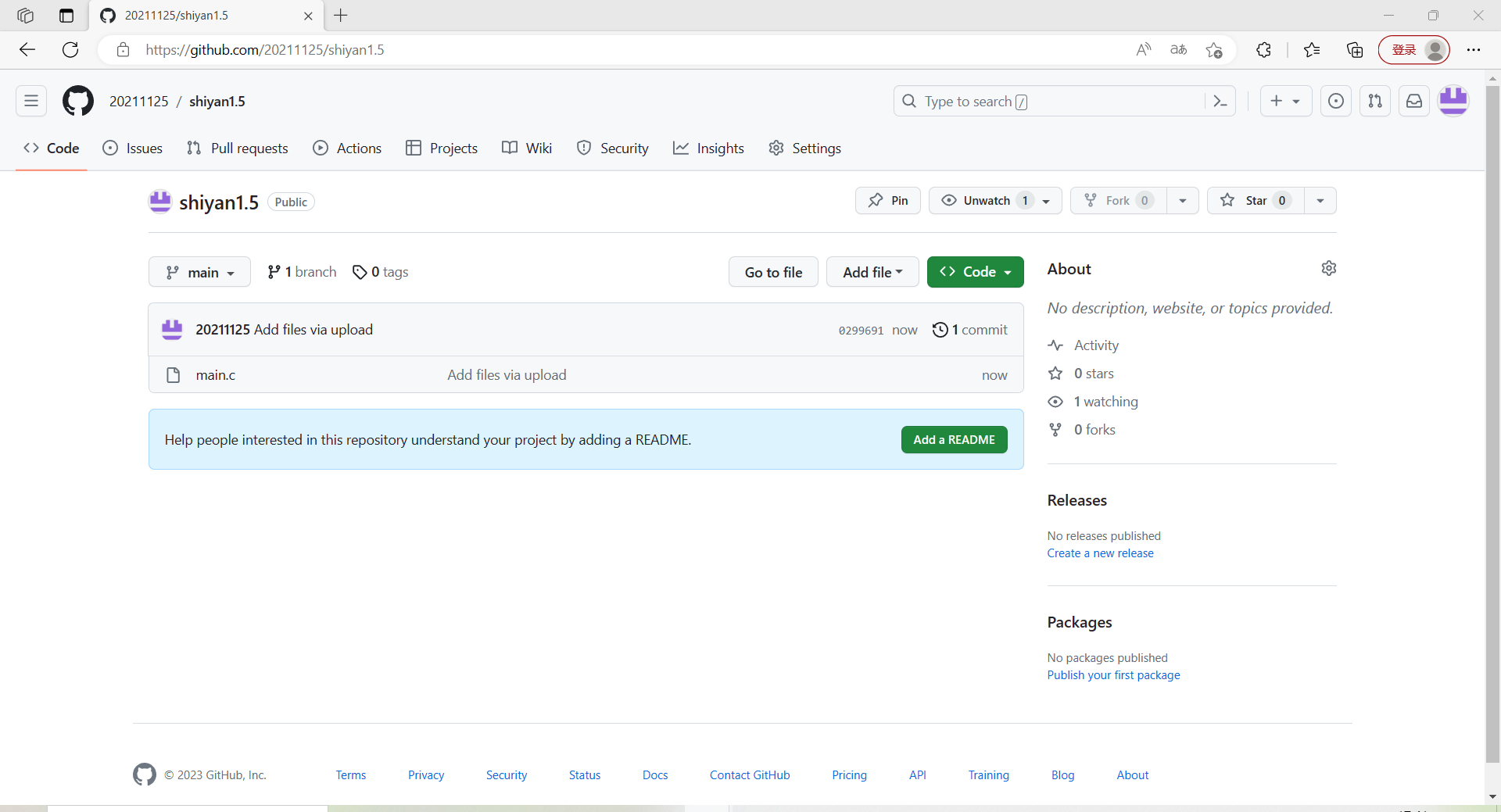Open the Activity link in About
This screenshot has height=812, width=1501.
click(x=1083, y=345)
